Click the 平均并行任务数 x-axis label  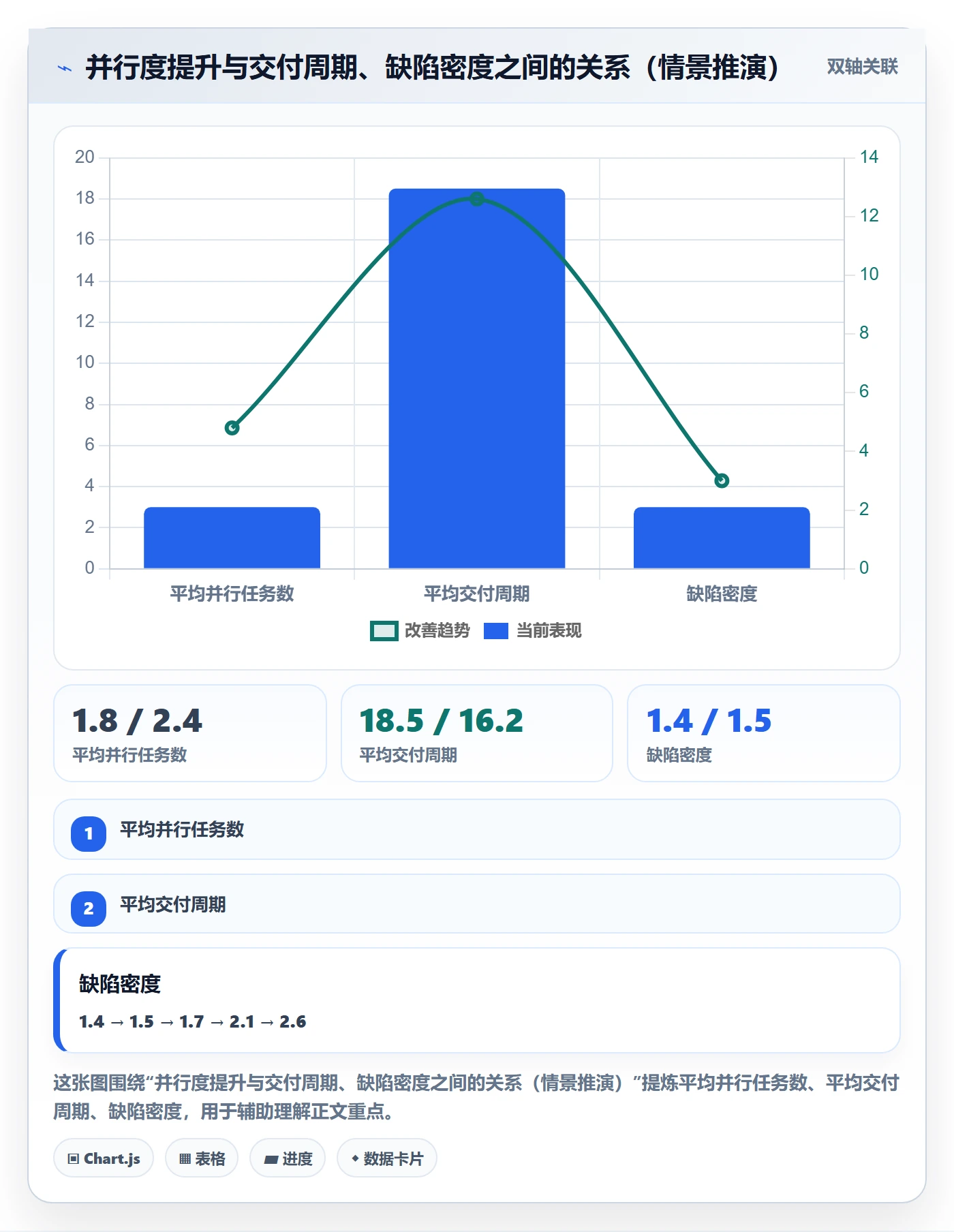click(232, 594)
